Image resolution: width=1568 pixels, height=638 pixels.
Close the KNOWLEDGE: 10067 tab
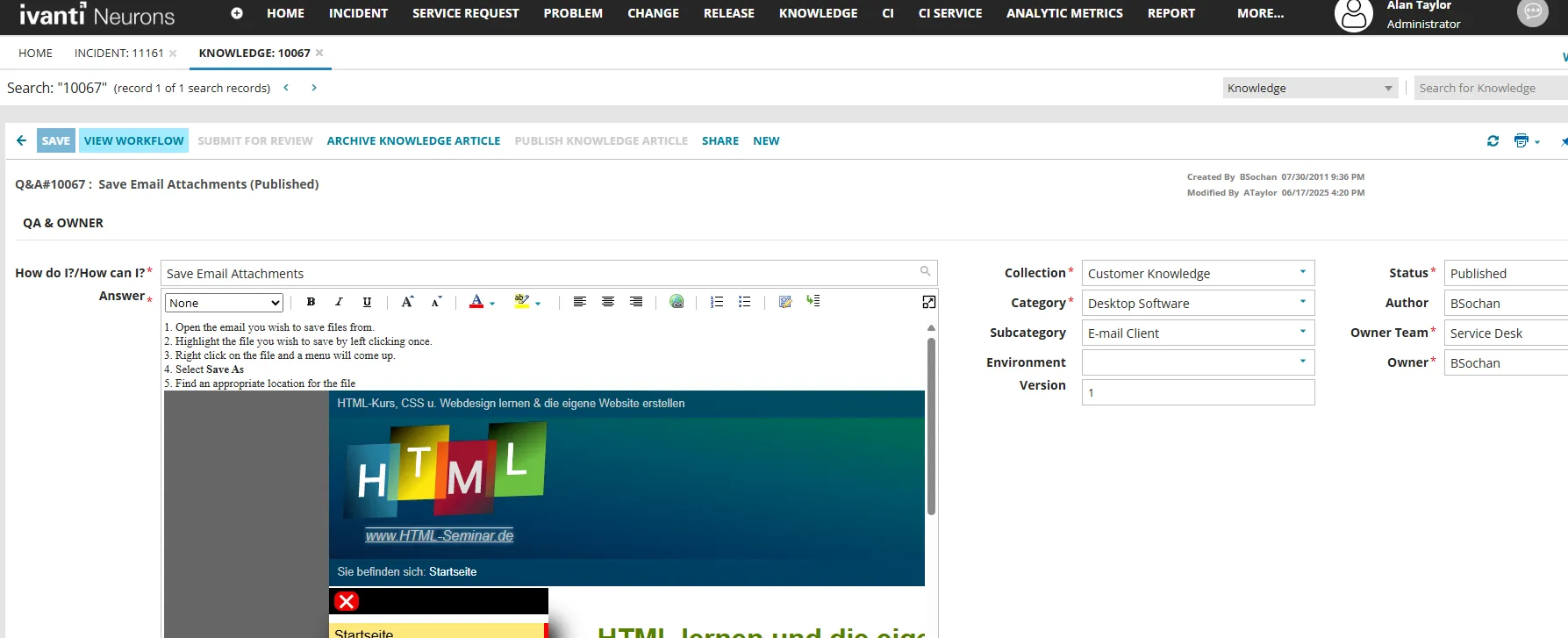point(319,54)
